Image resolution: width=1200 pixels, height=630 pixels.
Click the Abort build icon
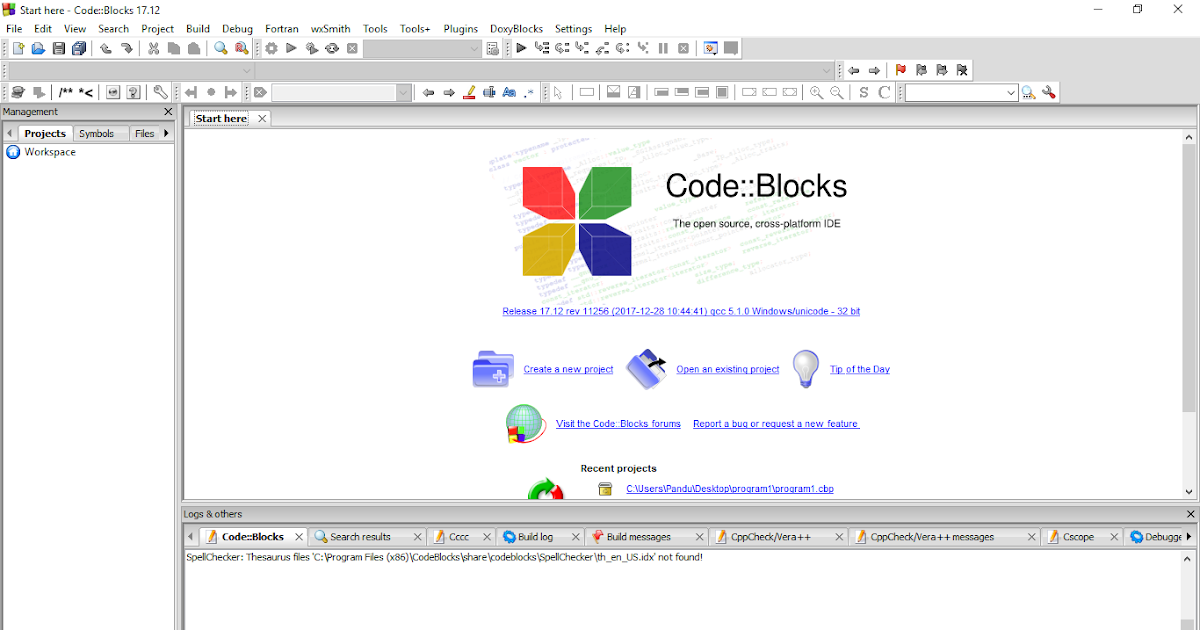(x=352, y=48)
